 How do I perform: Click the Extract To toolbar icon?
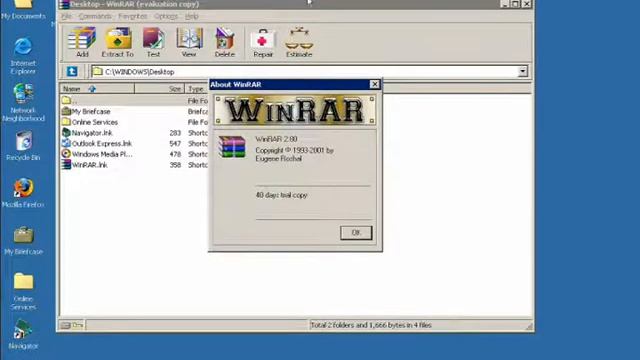(x=118, y=42)
